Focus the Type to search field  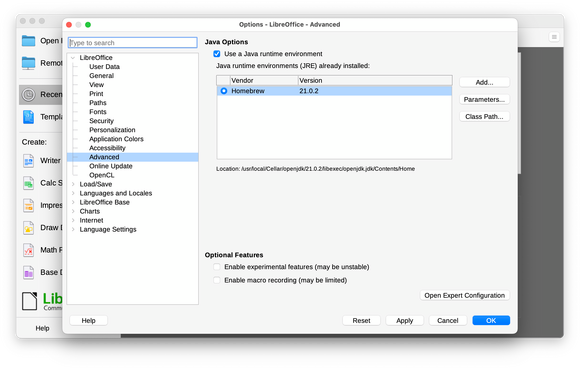pos(133,43)
